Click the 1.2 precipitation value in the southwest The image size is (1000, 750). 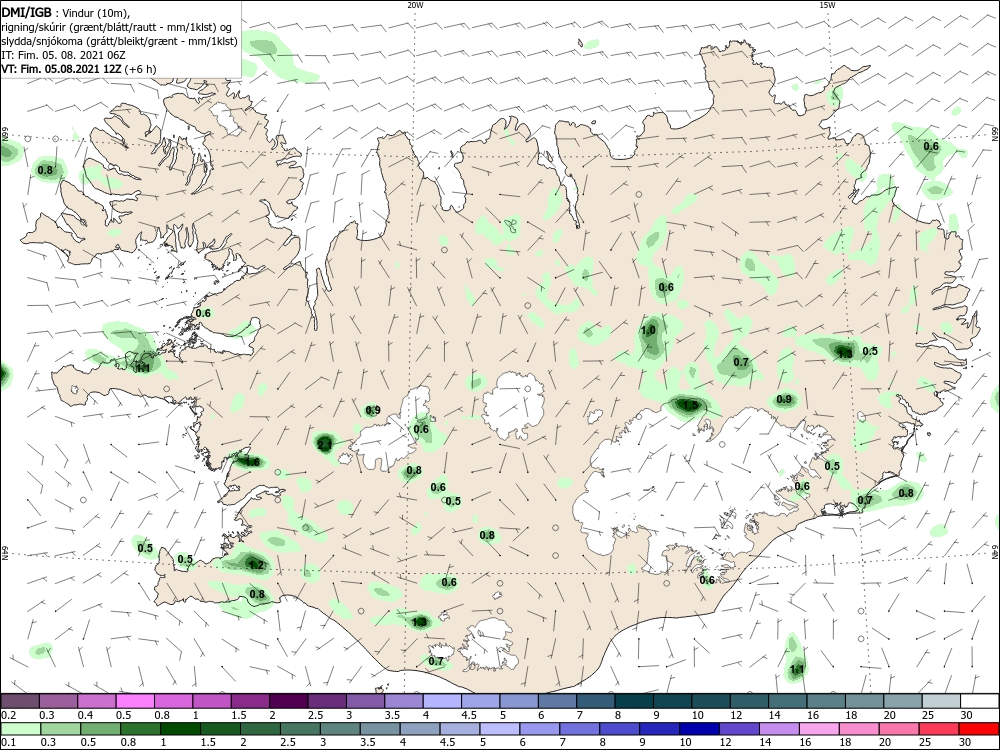[x=256, y=565]
